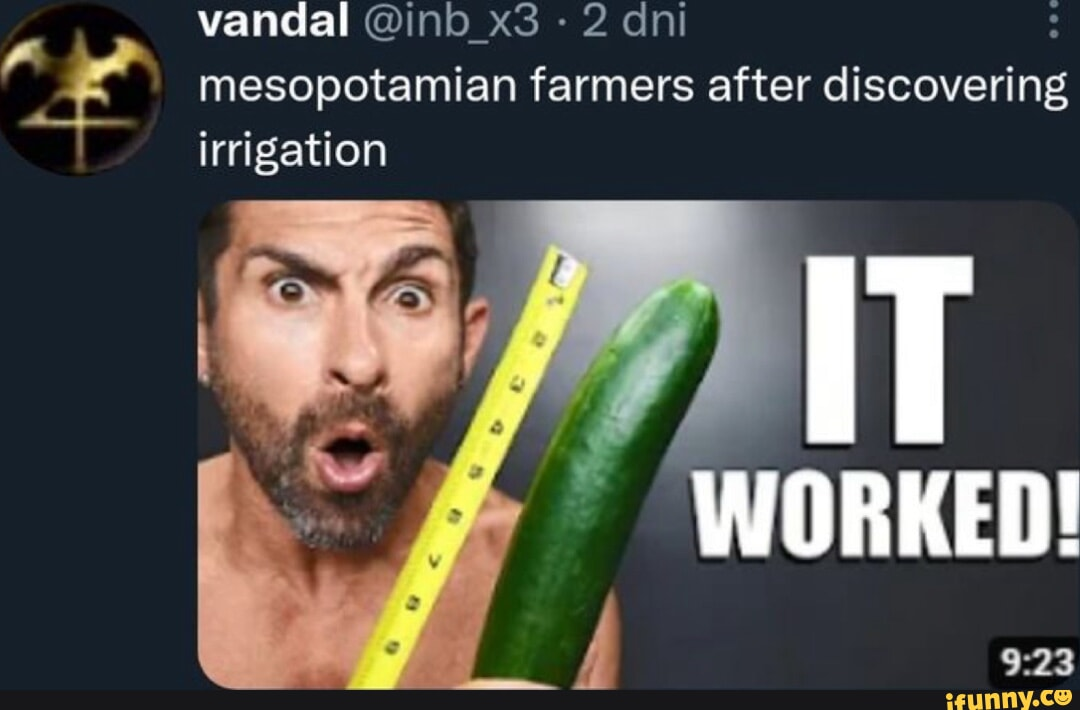This screenshot has height=710, width=1080.
Task: Click the smiley face in ifunny logo
Action: (1061, 698)
